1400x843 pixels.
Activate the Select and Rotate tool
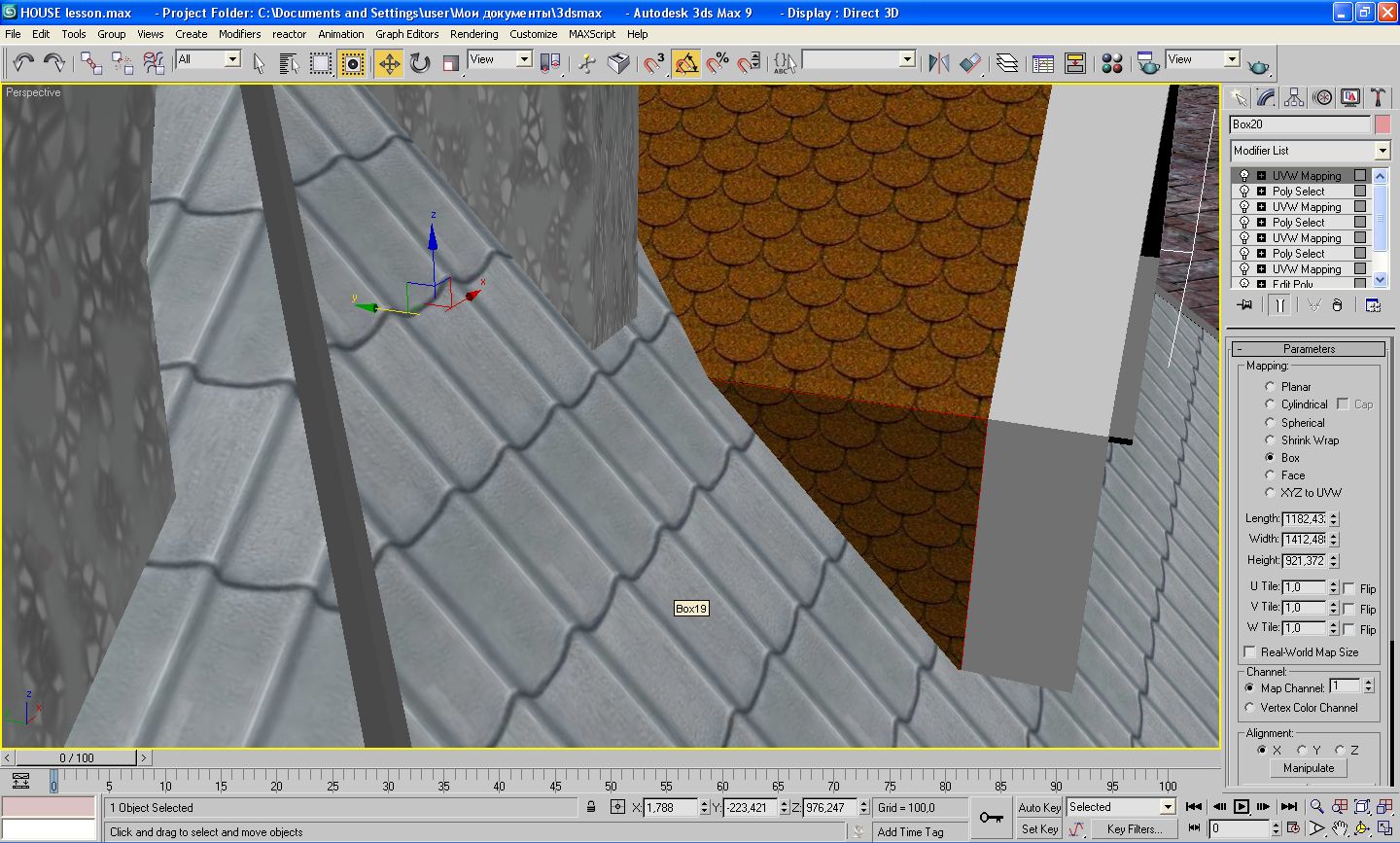(x=420, y=63)
